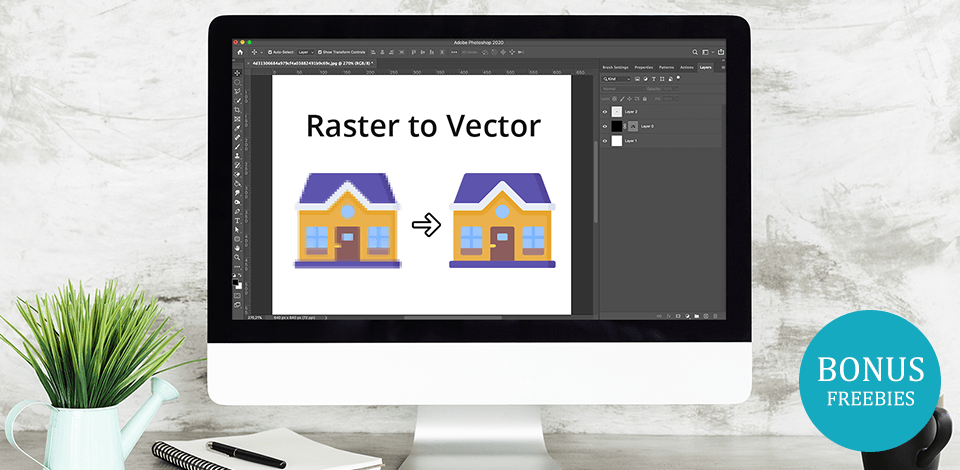Open the Move tool preset picker arrow

point(261,52)
